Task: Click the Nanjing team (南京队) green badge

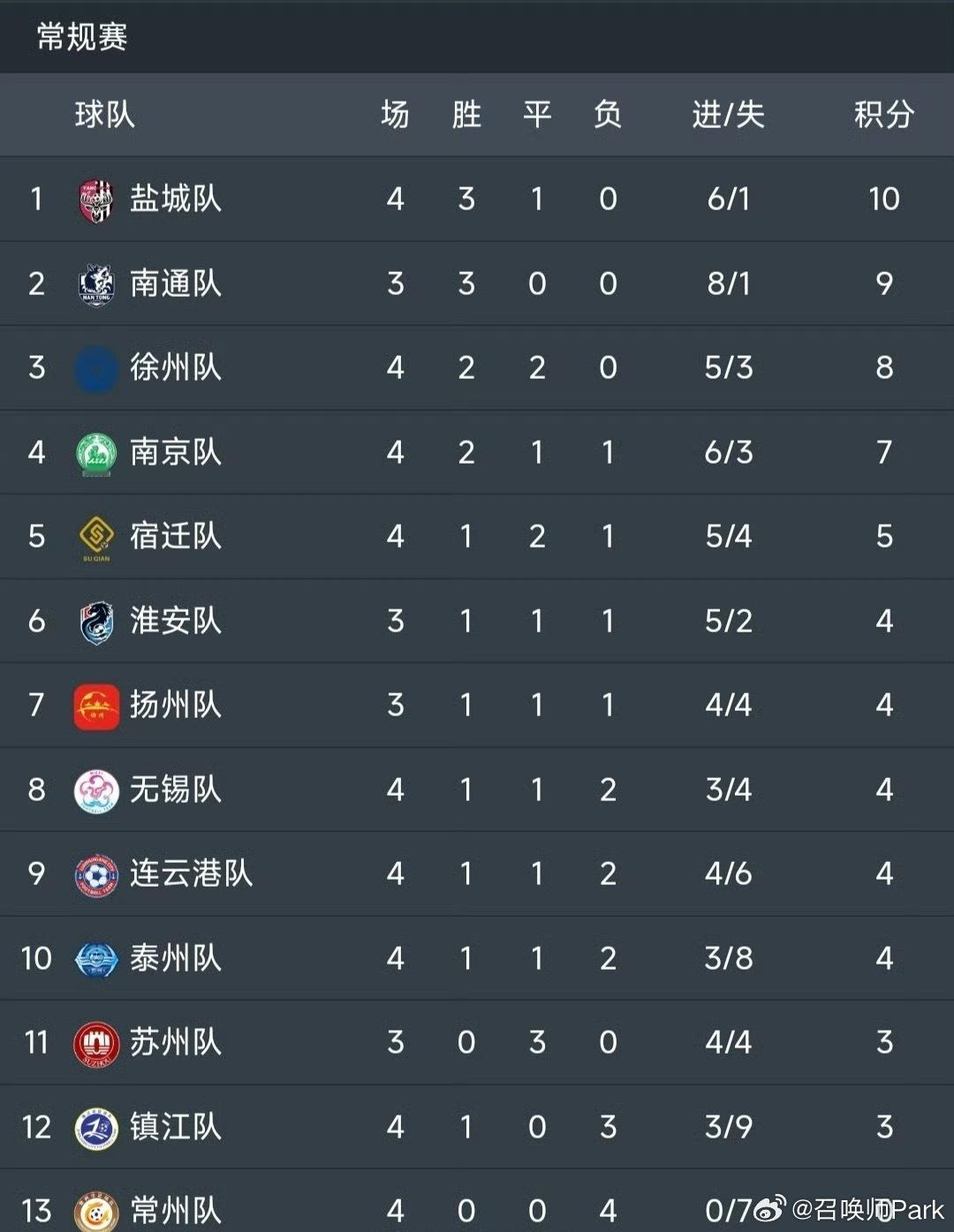Action: [96, 453]
